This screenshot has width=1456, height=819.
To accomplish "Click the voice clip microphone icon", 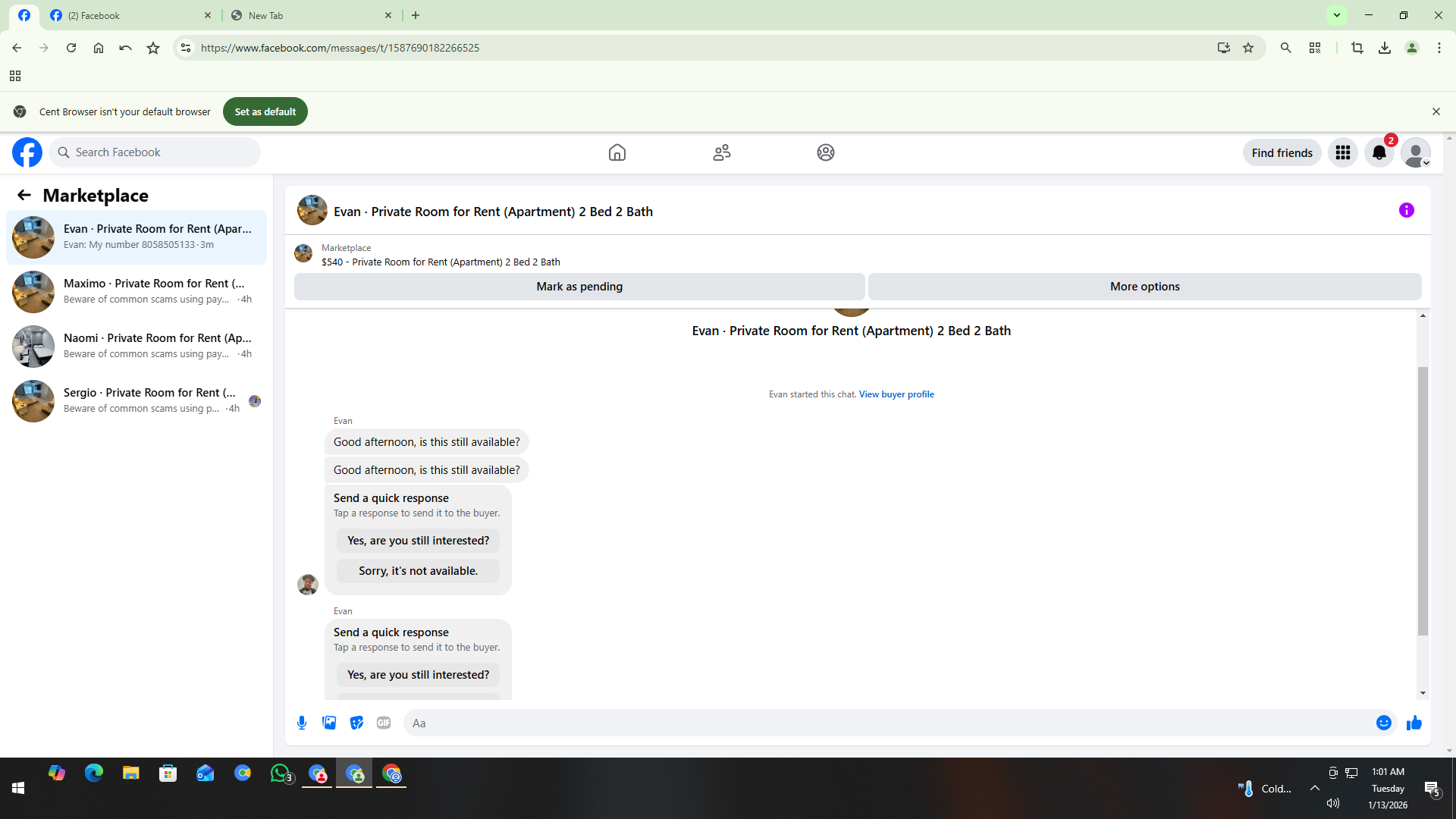I will click(302, 723).
